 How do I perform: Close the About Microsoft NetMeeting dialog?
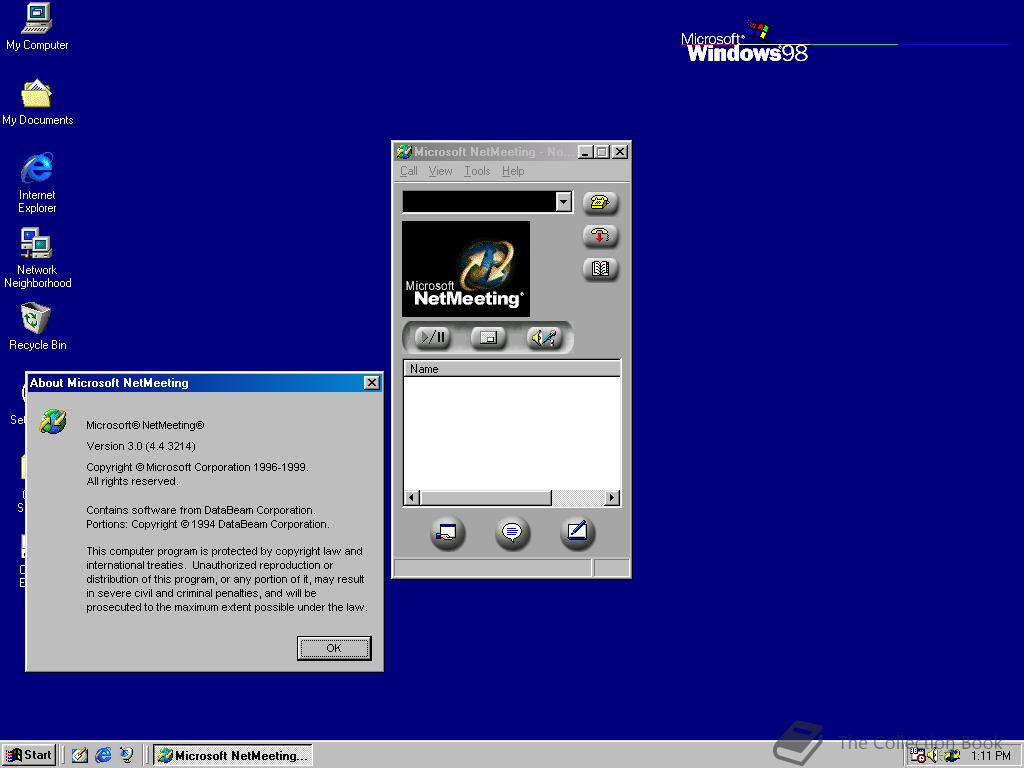click(x=372, y=383)
